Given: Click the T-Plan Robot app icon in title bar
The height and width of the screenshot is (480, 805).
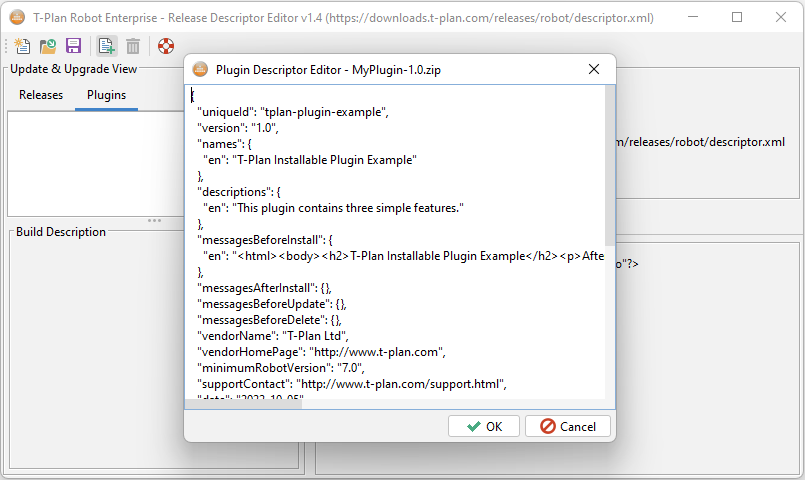Looking at the screenshot, I should (x=17, y=17).
